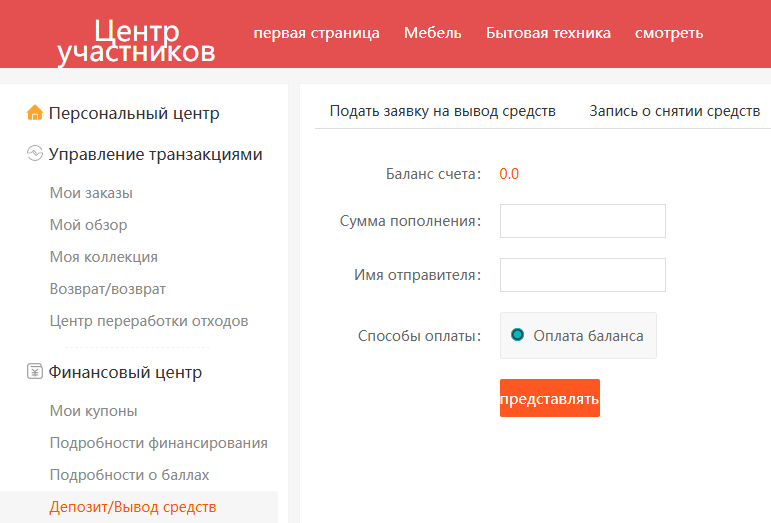Focus the Имя отправителя text box
Image resolution: width=771 pixels, height=523 pixels.
tap(582, 275)
